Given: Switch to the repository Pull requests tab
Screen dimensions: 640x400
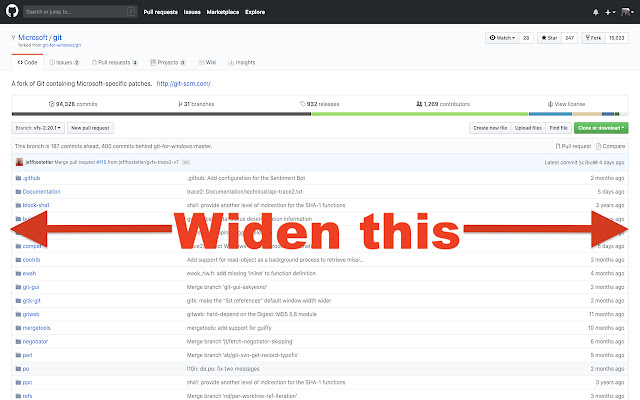Looking at the screenshot, I should [115, 62].
